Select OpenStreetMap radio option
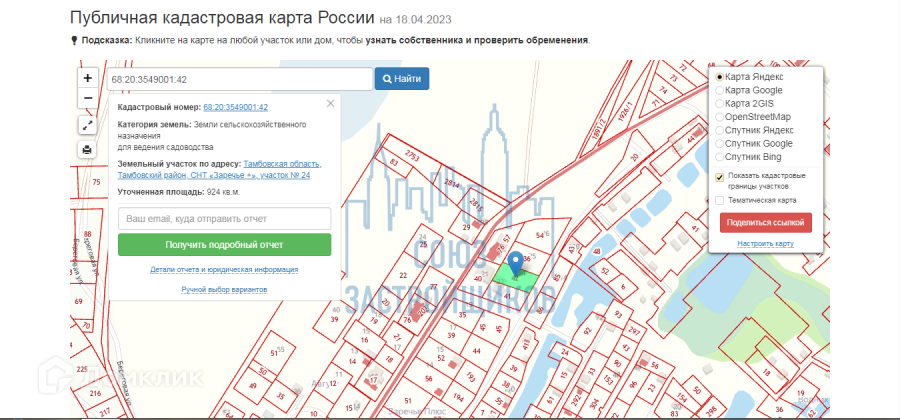The image size is (900, 420). tap(719, 117)
